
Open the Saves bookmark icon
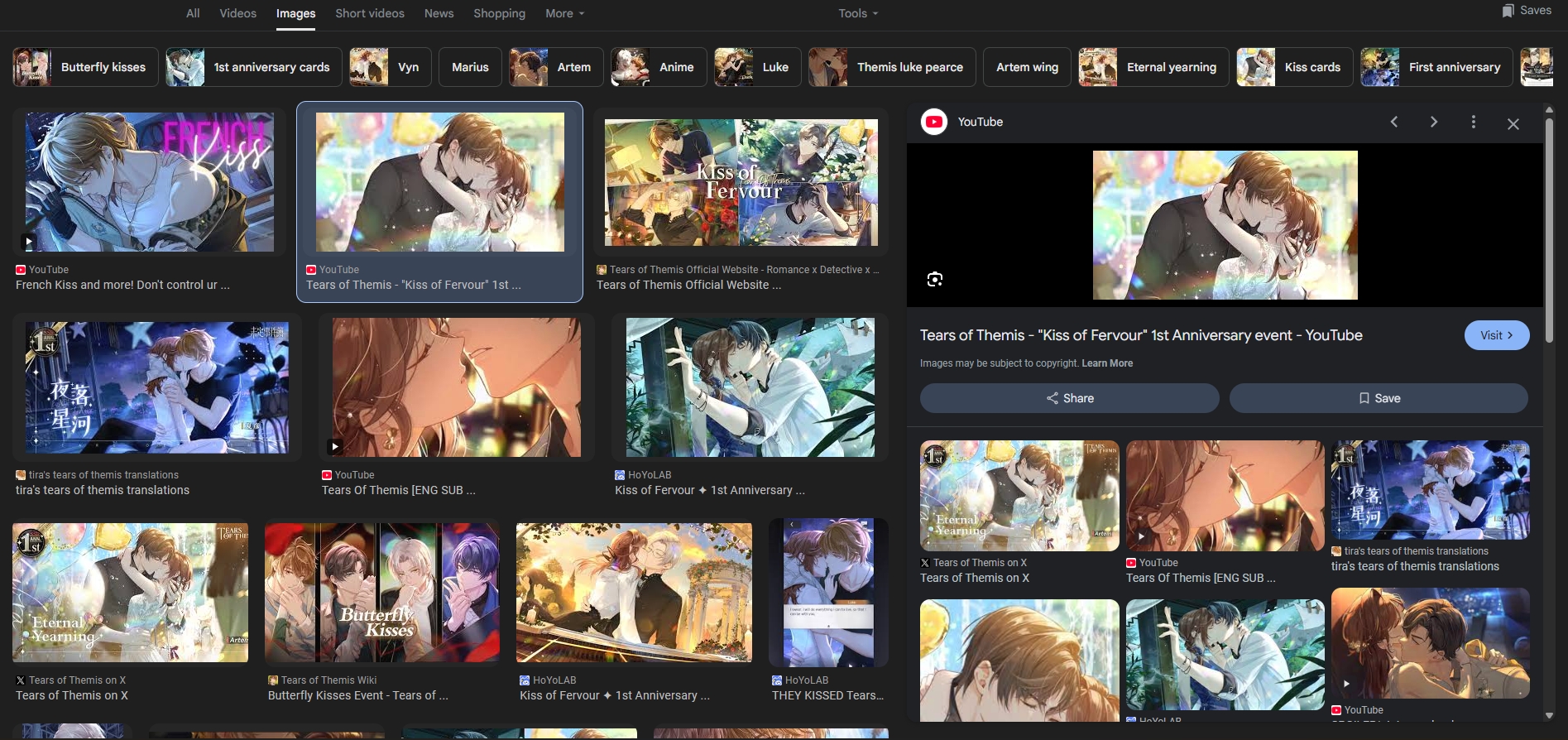tap(1508, 11)
